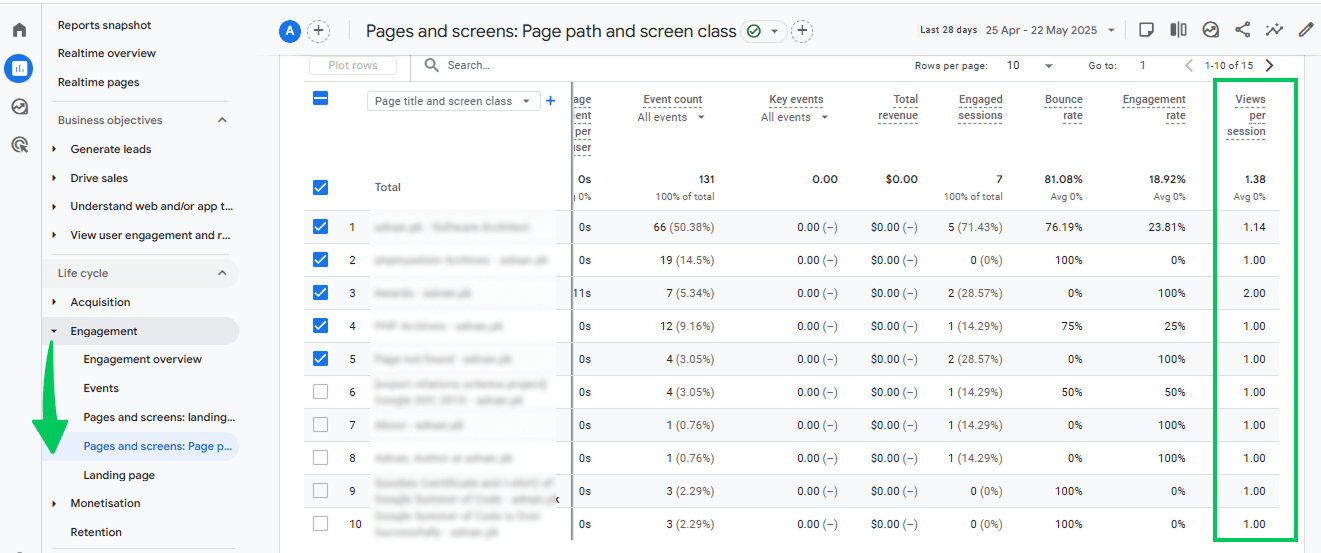The image size is (1321, 553).
Task: Check row 9 checkbox
Action: coord(320,491)
